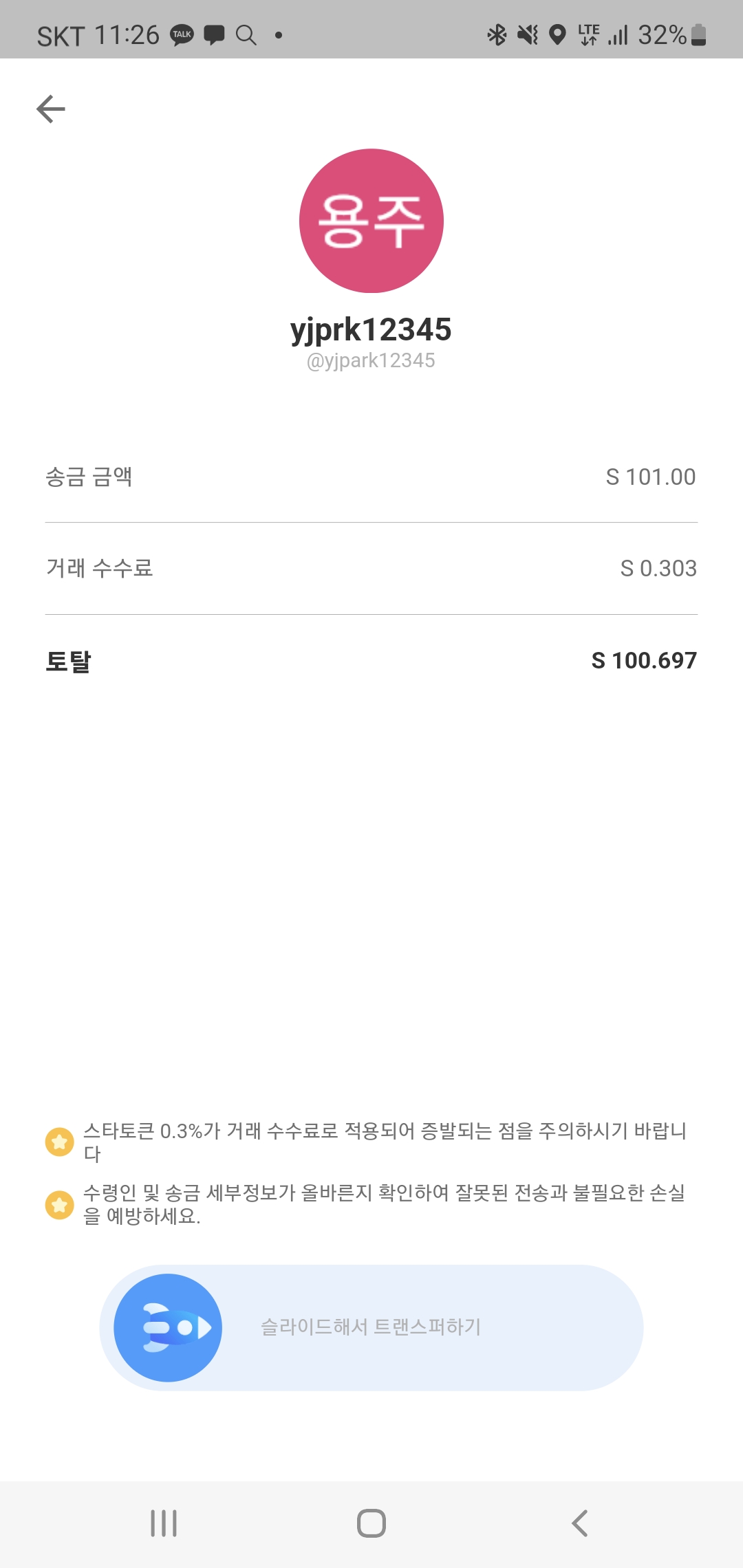The height and width of the screenshot is (1568, 743).
Task: Tap the @yjpark12345 handle text
Action: click(x=371, y=360)
